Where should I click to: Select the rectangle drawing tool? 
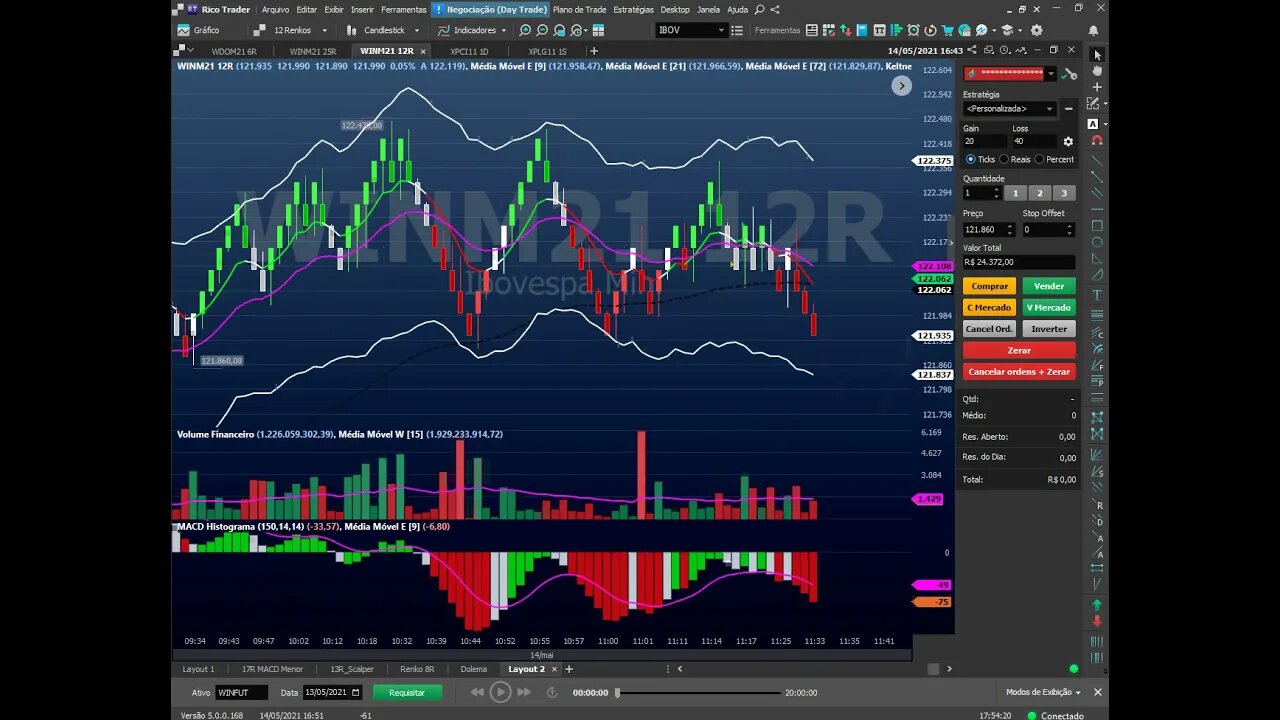click(x=1097, y=225)
